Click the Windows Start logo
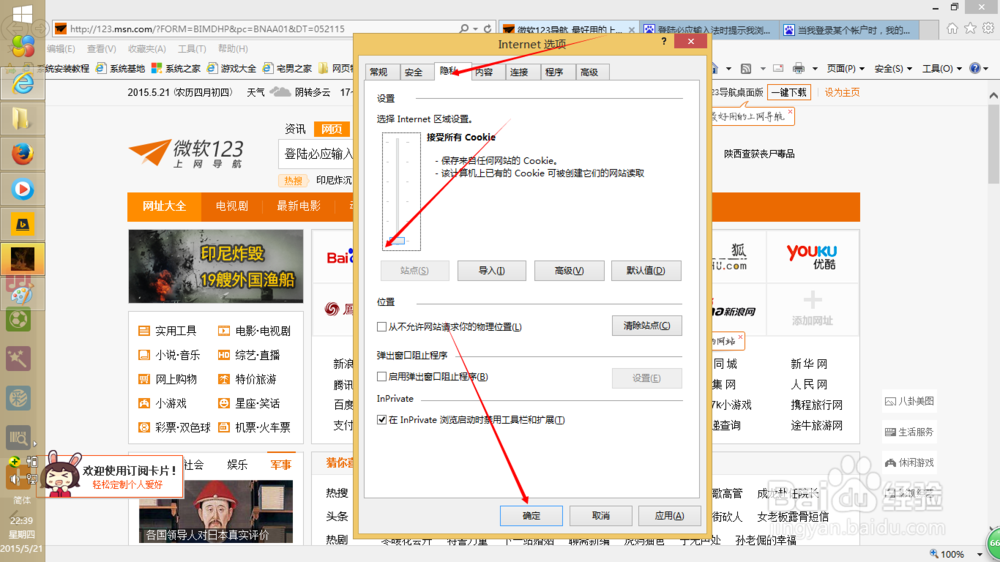This screenshot has height=562, width=1000. point(22,15)
